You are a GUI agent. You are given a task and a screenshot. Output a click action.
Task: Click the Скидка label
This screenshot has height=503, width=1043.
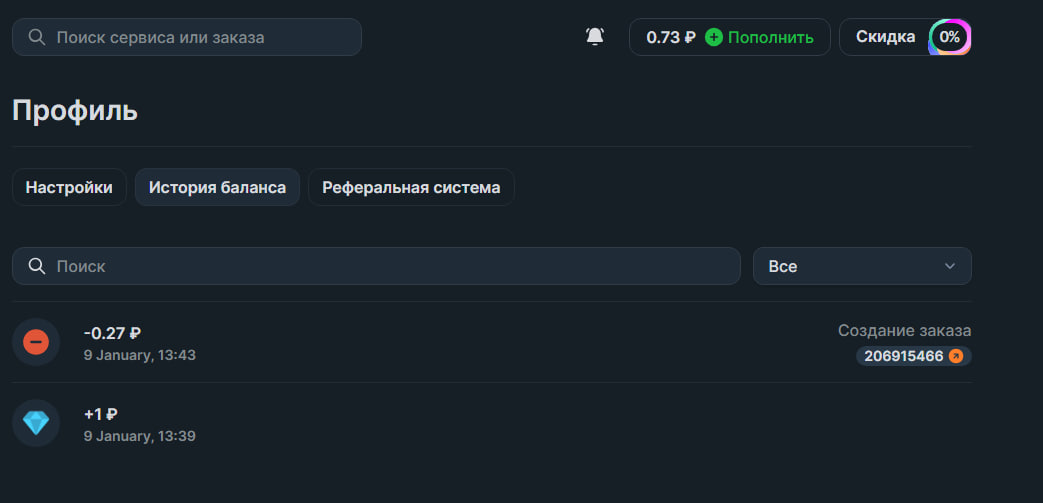tap(885, 37)
